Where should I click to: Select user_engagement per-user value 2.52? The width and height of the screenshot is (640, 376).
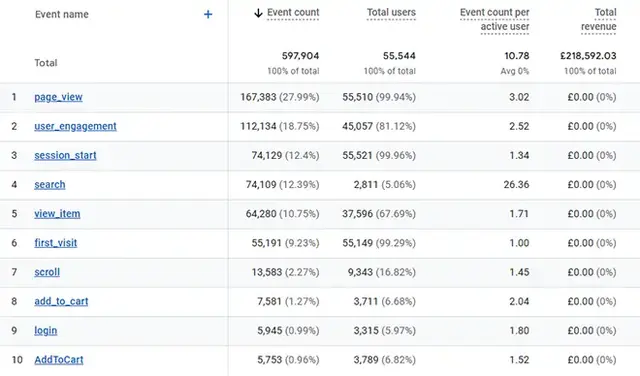(519, 127)
